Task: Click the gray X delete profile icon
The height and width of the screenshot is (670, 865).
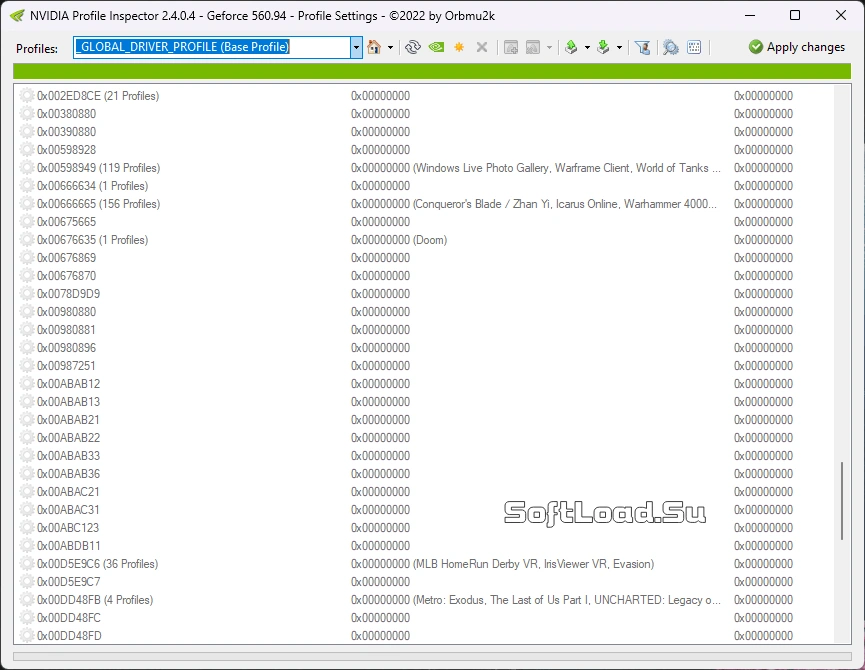Action: tap(482, 47)
